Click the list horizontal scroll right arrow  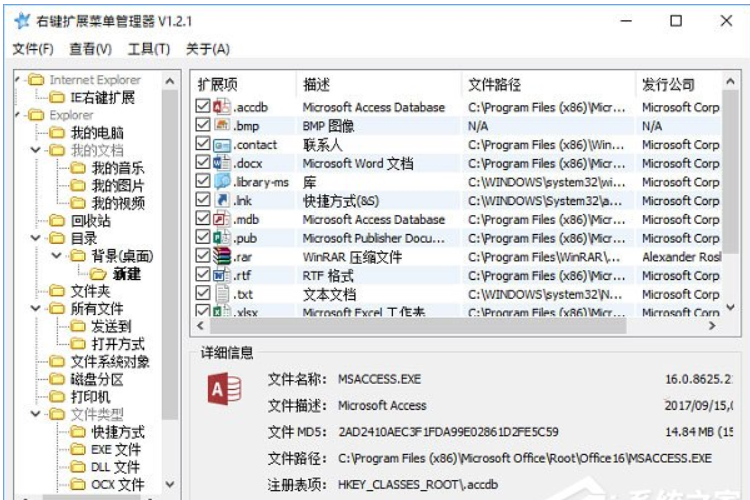point(712,326)
